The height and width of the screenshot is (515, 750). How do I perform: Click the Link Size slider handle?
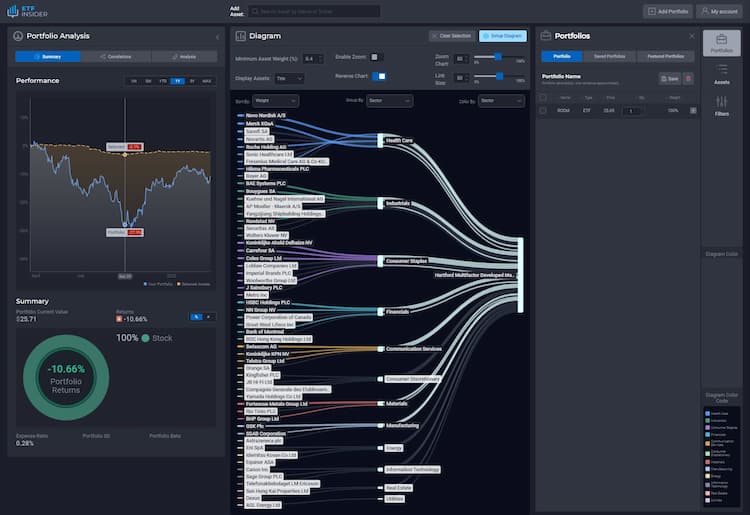(499, 76)
